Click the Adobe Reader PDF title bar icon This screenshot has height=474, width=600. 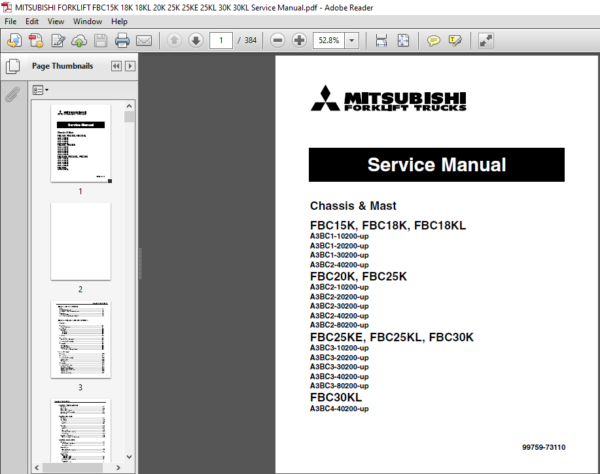pos(7,7)
